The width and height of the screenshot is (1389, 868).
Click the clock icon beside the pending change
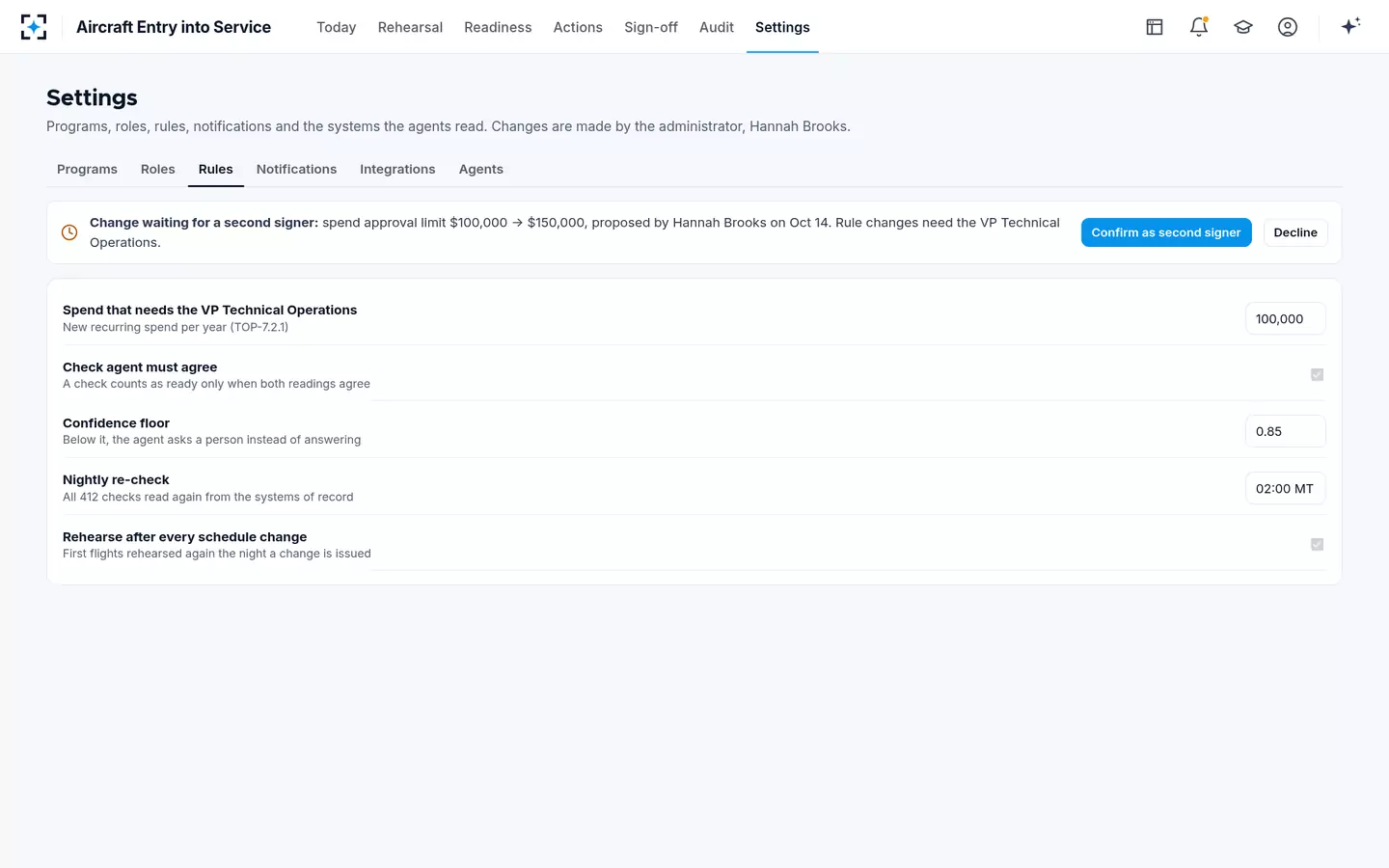point(69,232)
